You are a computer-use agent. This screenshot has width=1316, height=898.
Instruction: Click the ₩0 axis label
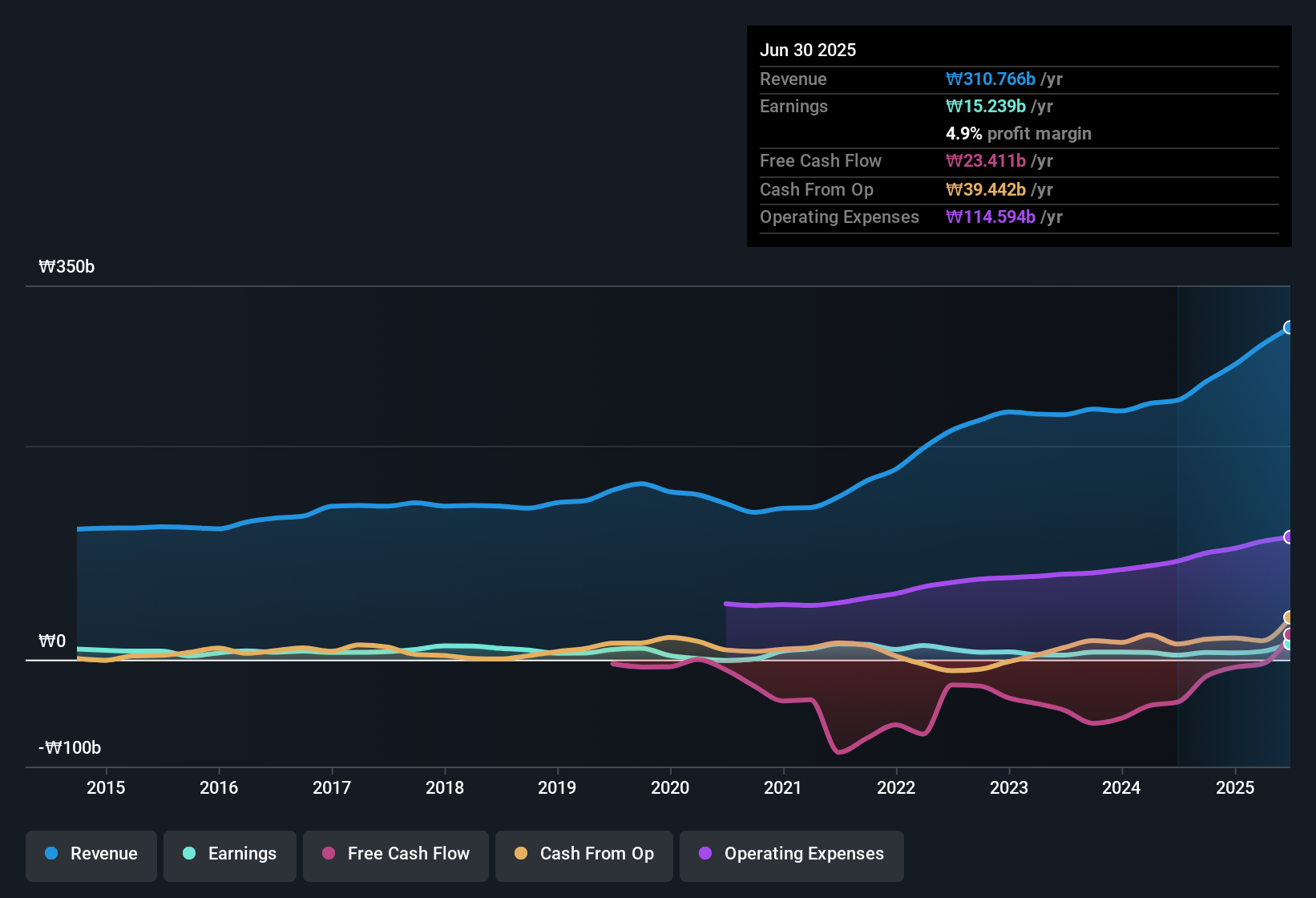[x=52, y=641]
